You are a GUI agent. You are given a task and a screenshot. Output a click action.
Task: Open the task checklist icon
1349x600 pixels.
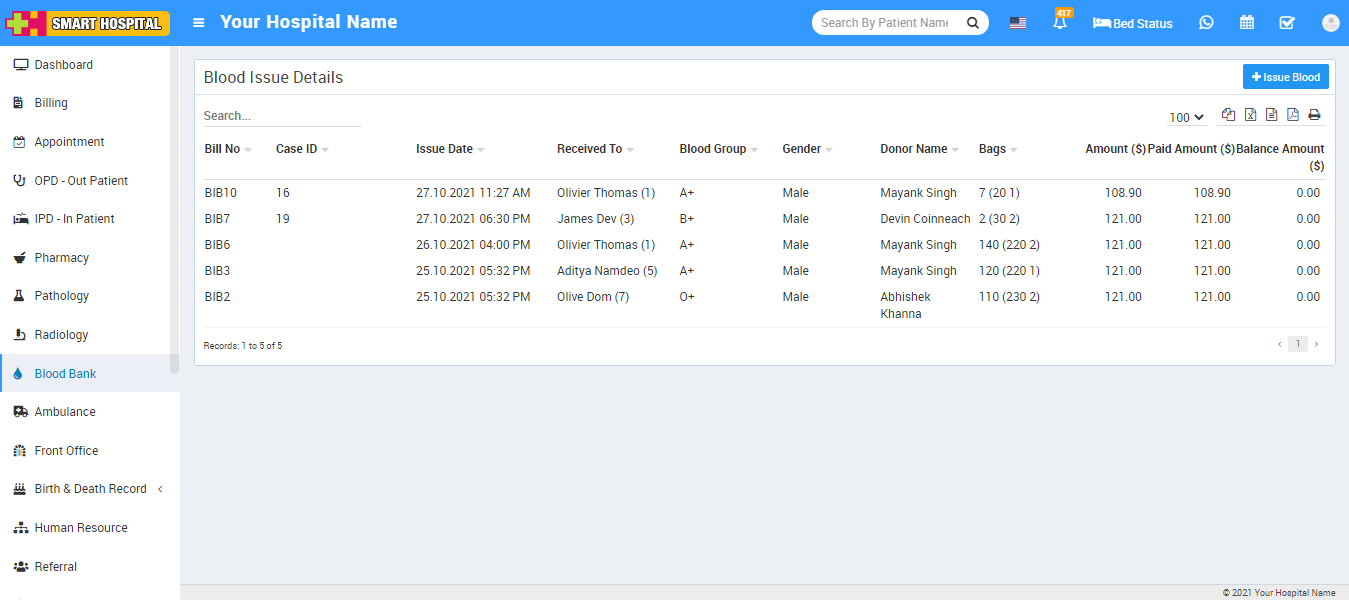pos(1287,23)
